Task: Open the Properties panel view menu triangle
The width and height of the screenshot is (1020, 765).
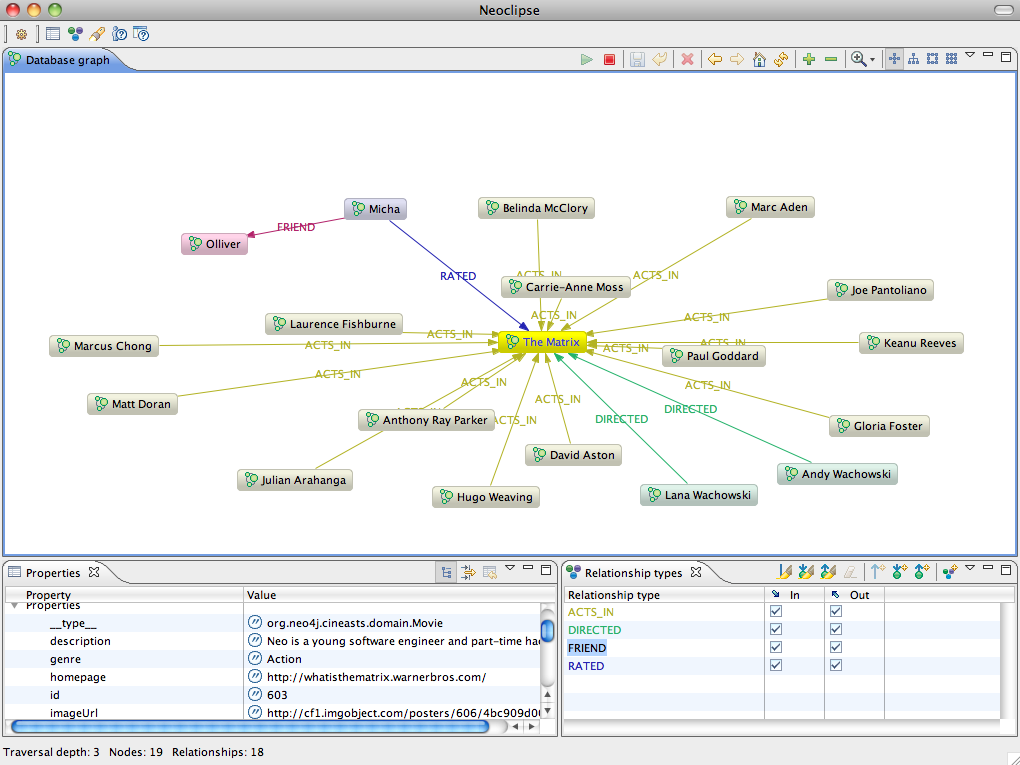Action: (x=510, y=569)
